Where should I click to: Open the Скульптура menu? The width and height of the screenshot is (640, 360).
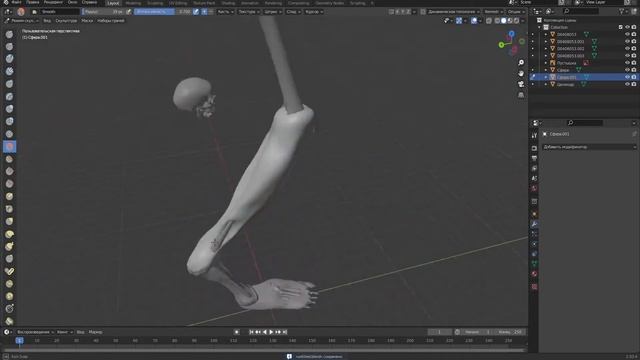(66, 20)
